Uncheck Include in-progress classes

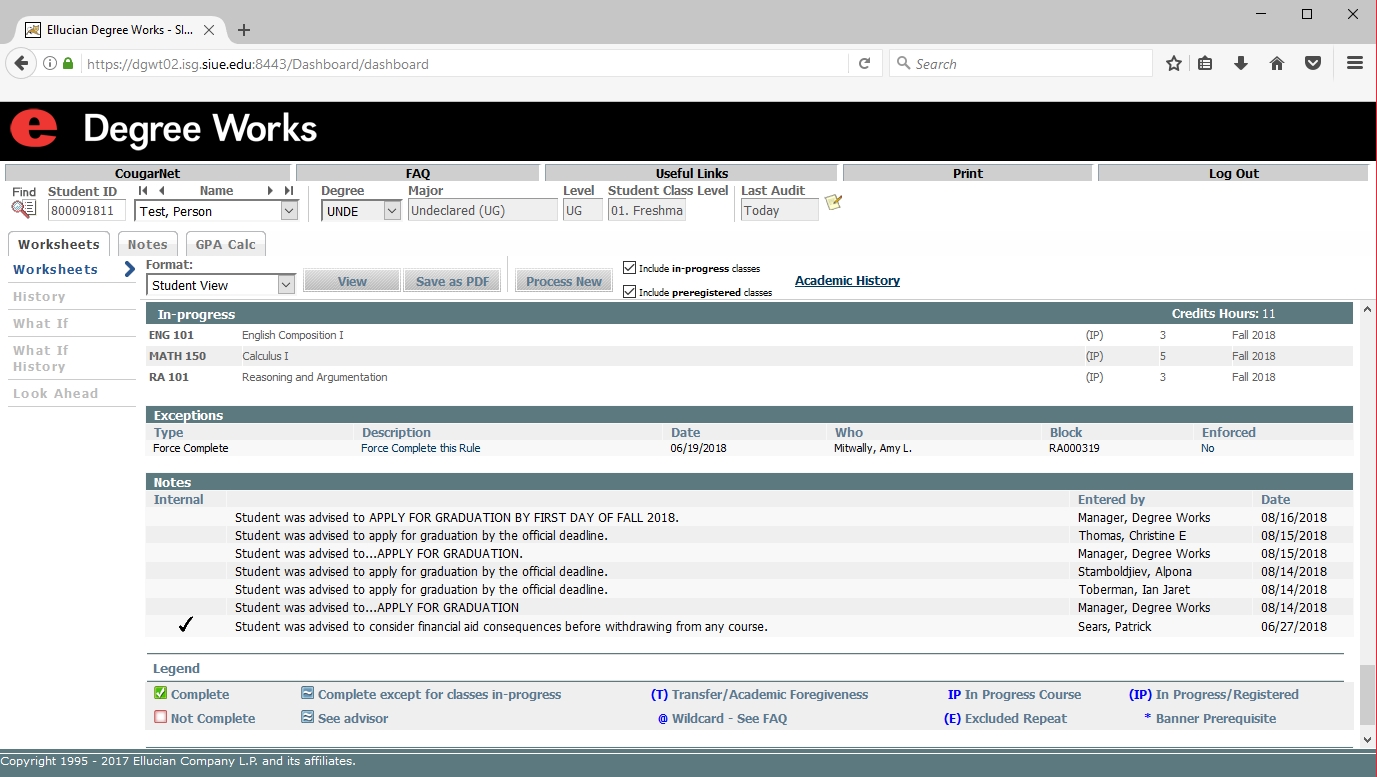click(629, 268)
